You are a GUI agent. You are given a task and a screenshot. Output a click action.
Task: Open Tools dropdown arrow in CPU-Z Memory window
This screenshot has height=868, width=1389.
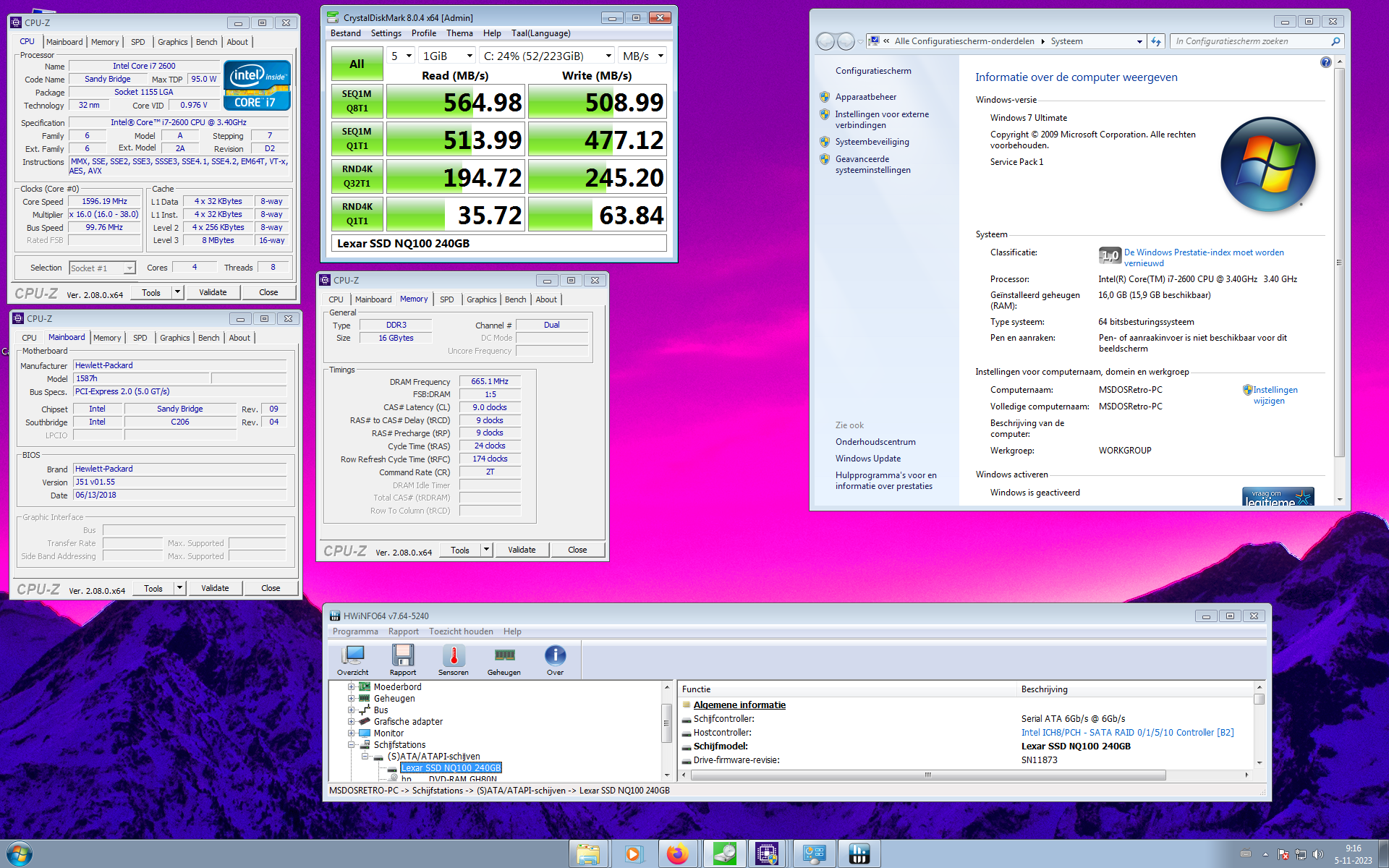click(x=486, y=550)
